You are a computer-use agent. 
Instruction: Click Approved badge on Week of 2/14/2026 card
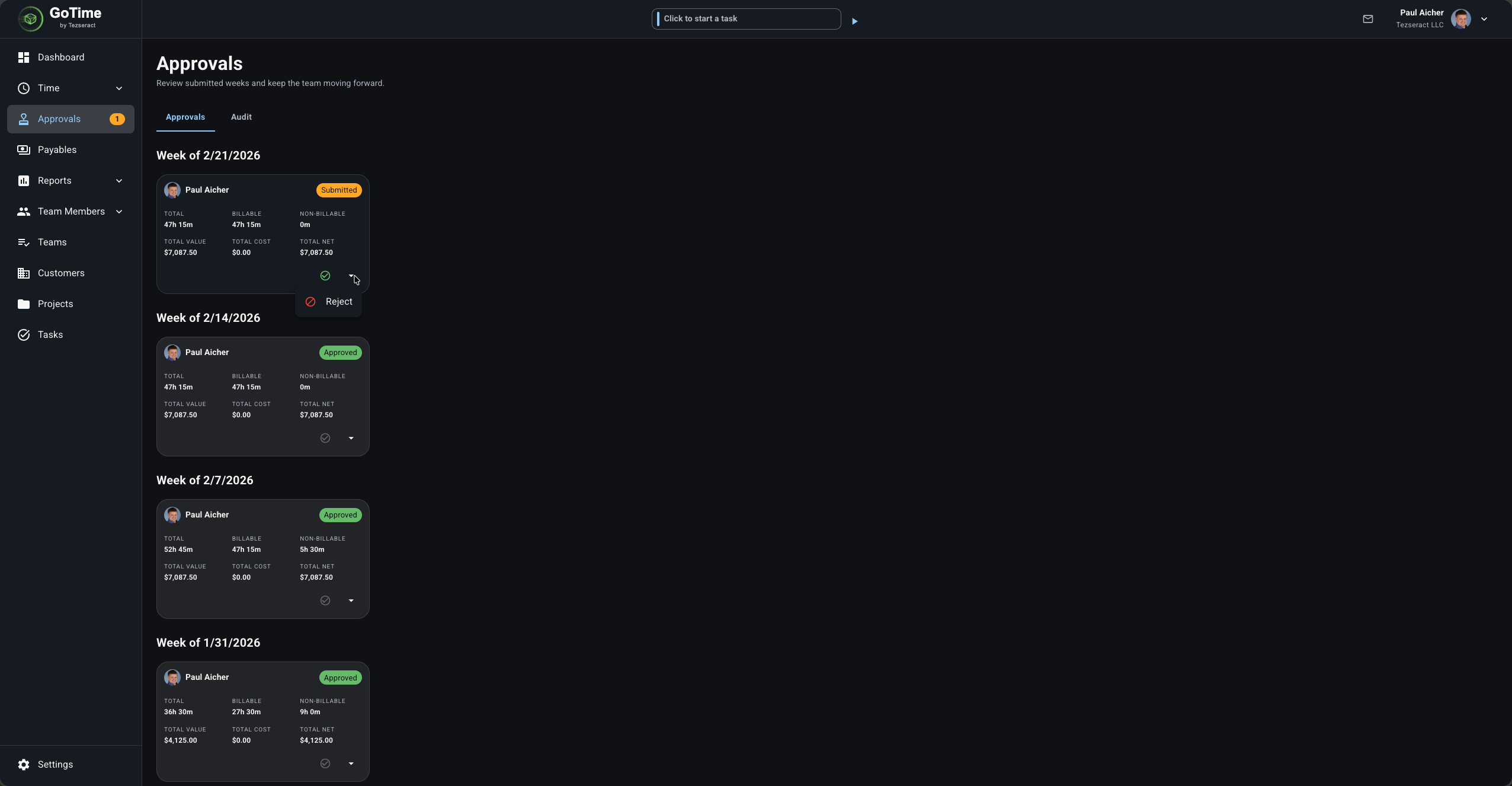pos(340,353)
